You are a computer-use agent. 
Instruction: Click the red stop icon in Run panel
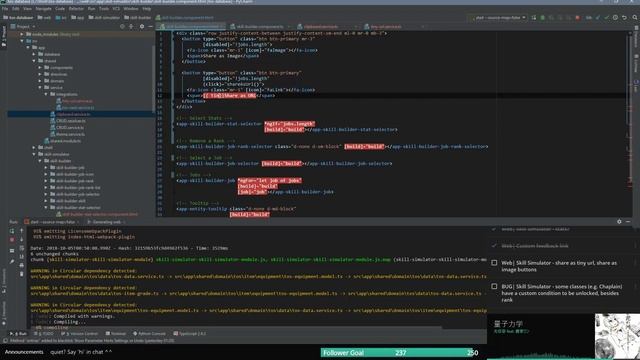12,240
